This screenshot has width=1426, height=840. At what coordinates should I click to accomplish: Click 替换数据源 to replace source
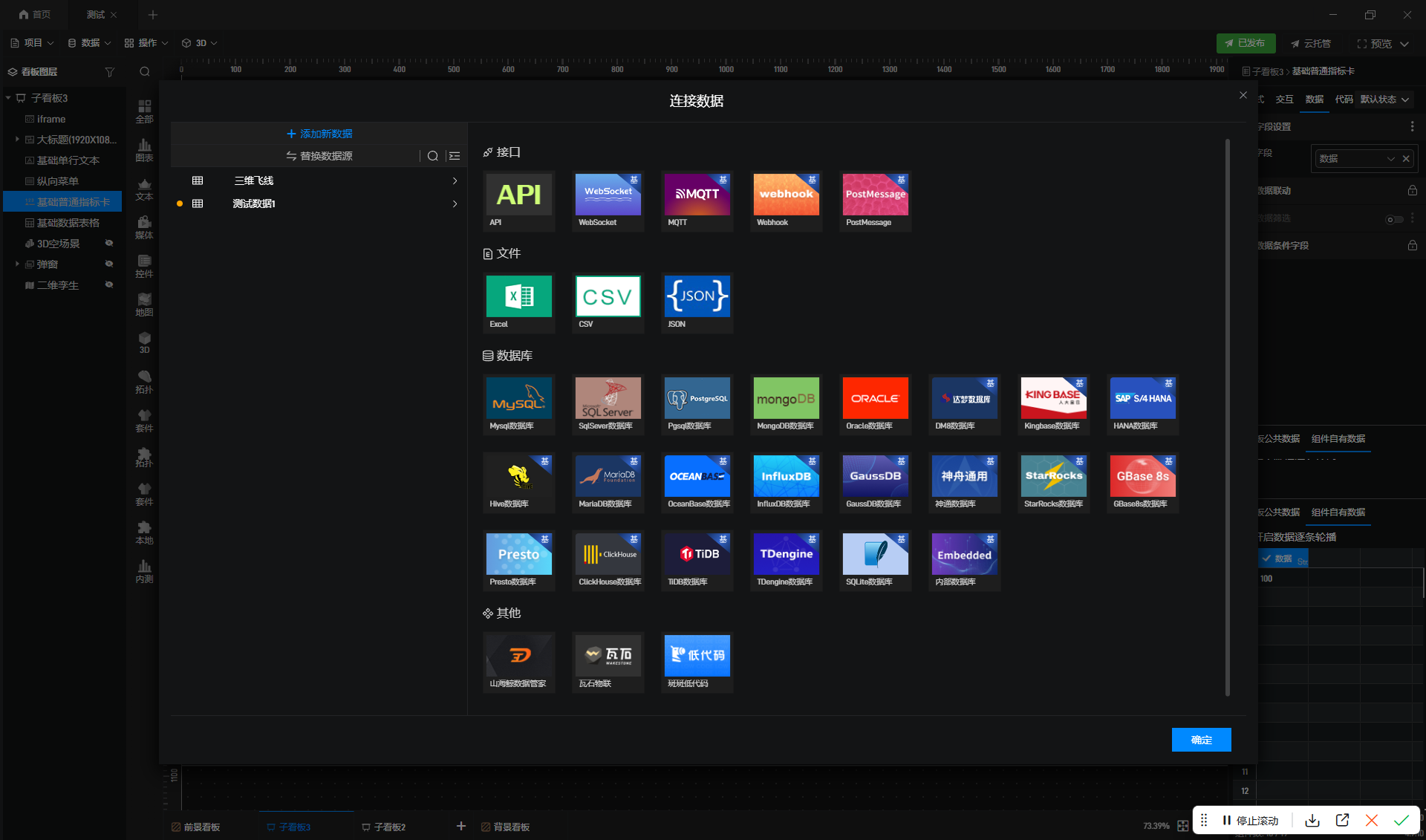(319, 156)
